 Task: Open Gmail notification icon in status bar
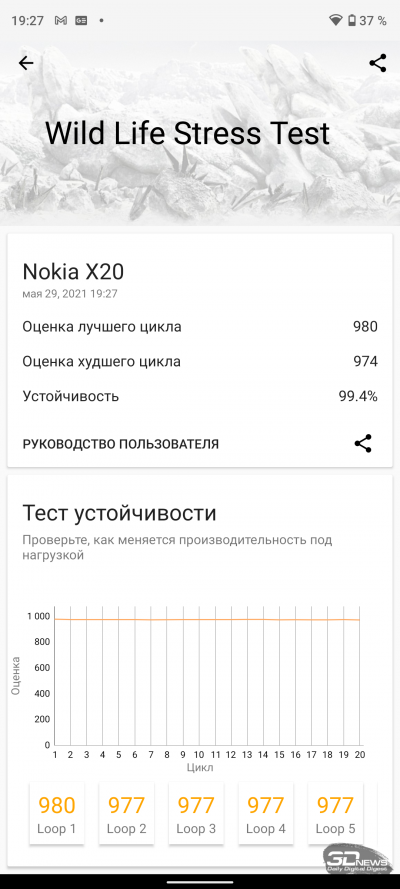(61, 21)
